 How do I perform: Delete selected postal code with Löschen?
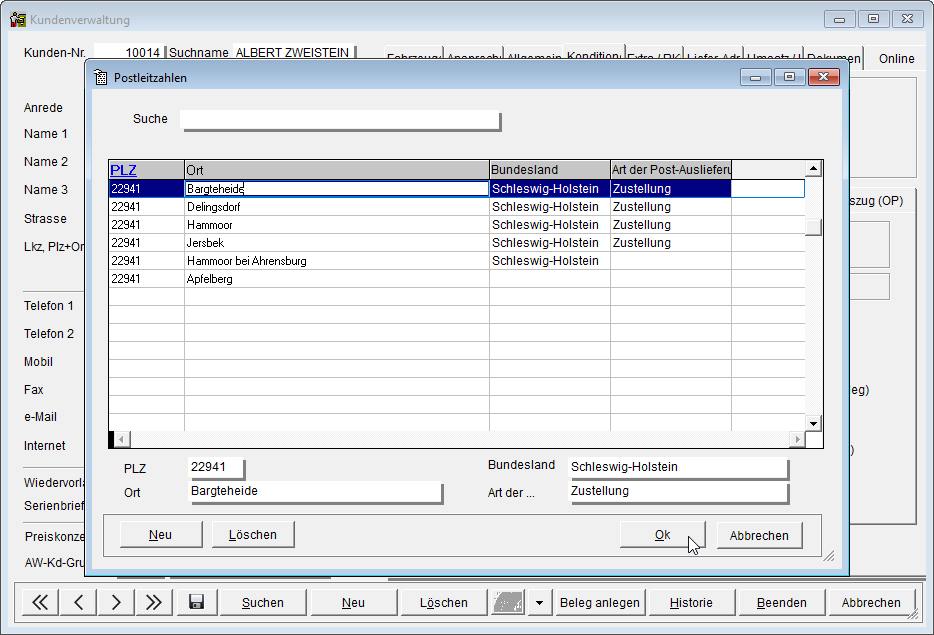[253, 534]
